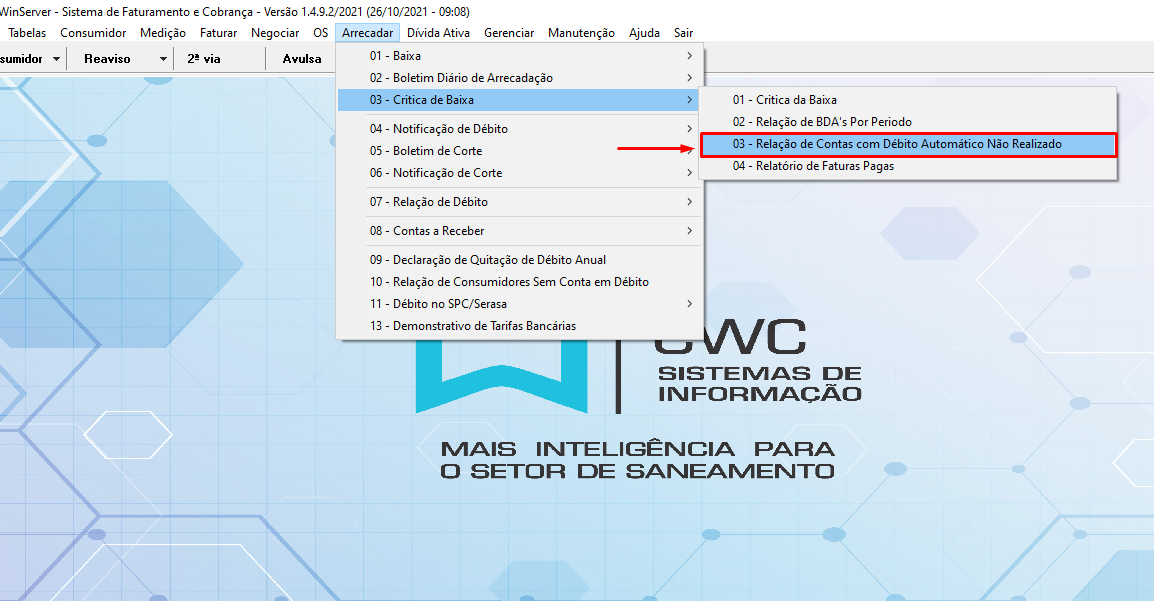Open the Dívida Ativa menu
1154x601 pixels.
[x=438, y=32]
